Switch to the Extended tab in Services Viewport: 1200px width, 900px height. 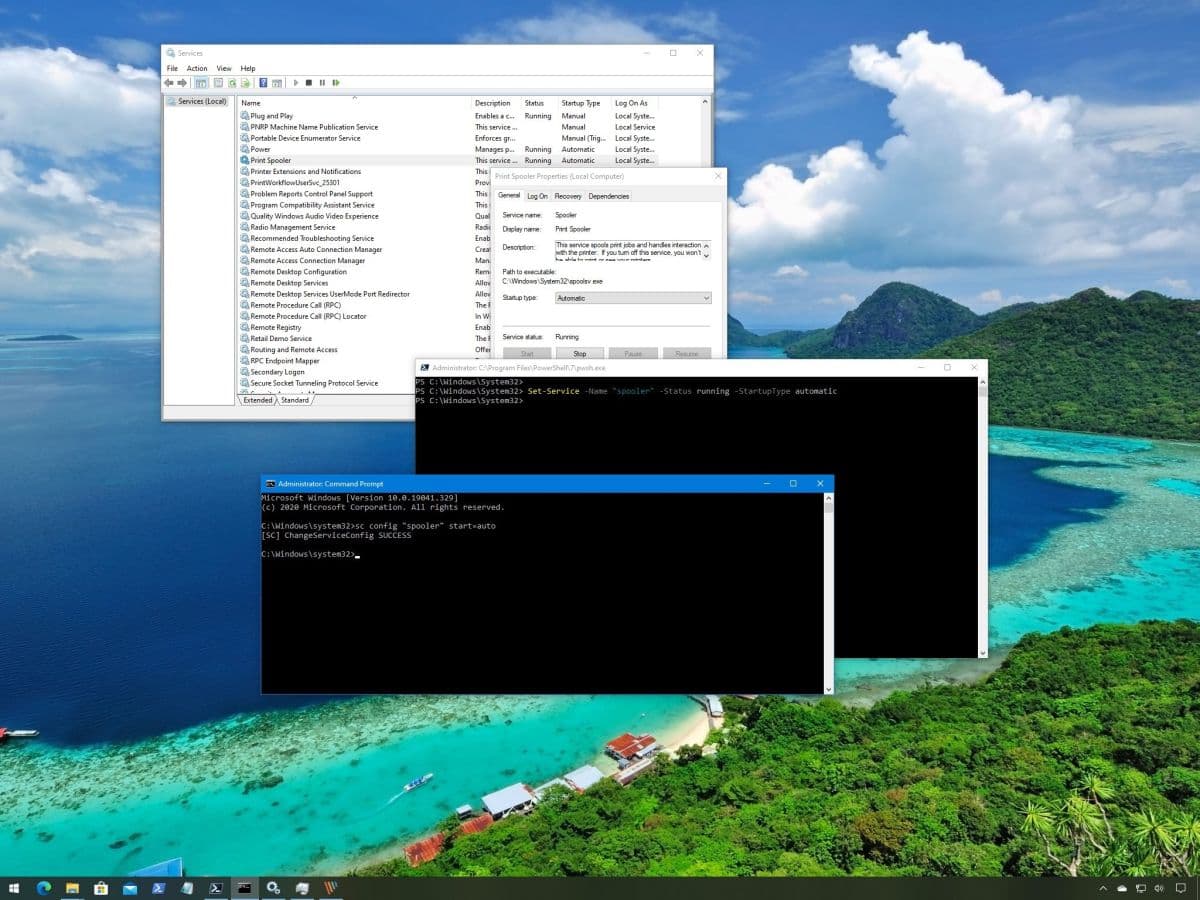pos(258,400)
